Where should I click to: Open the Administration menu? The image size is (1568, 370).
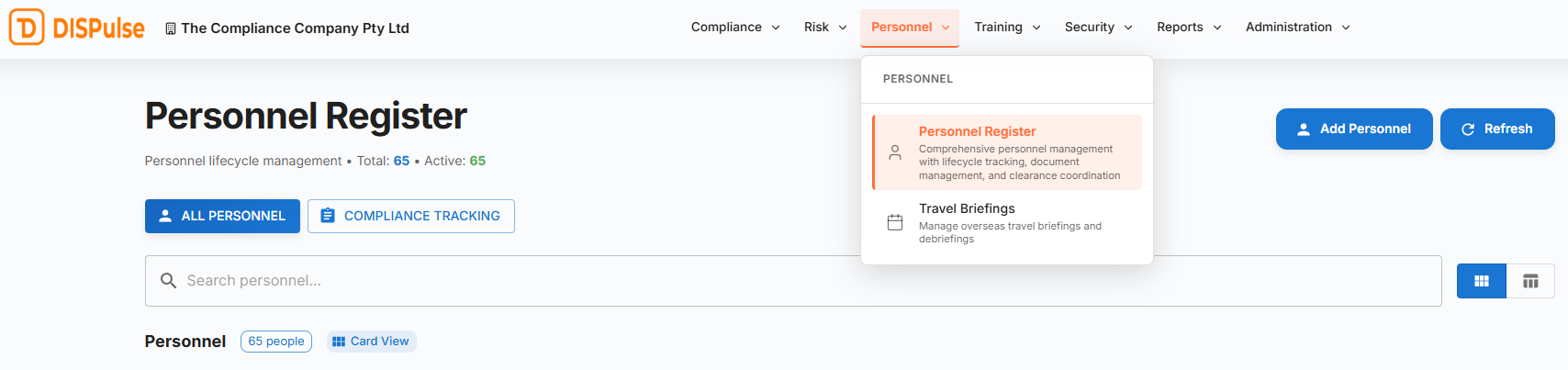pyautogui.click(x=1296, y=28)
